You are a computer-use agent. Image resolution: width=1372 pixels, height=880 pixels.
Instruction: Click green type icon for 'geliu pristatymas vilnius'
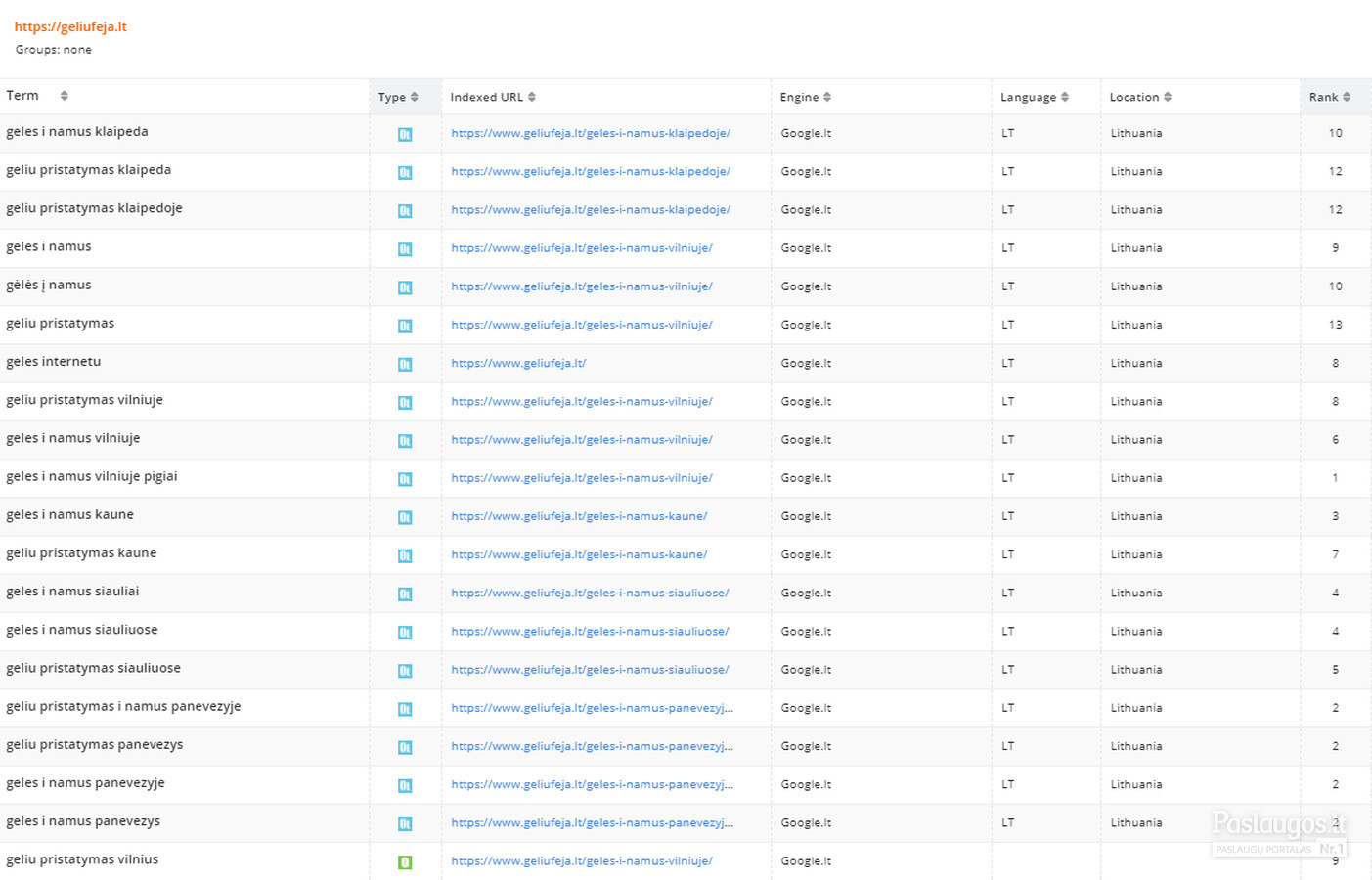pyautogui.click(x=405, y=862)
